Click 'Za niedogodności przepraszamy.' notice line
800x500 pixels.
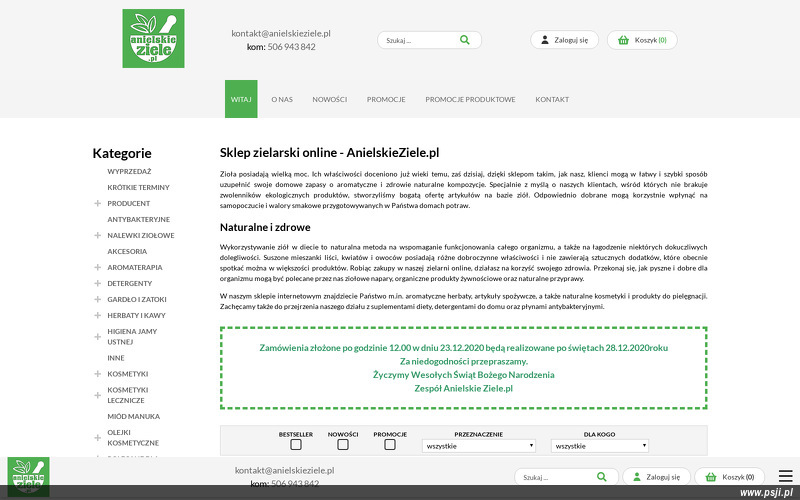pyautogui.click(x=463, y=361)
